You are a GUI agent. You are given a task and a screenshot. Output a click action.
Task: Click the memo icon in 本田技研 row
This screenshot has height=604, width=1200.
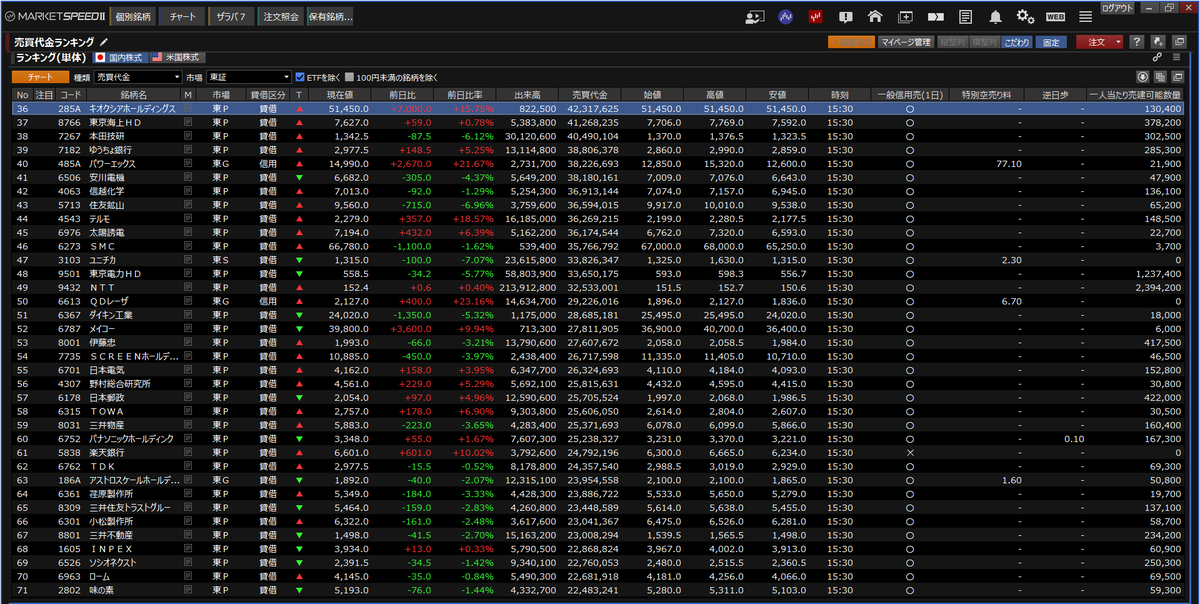188,135
